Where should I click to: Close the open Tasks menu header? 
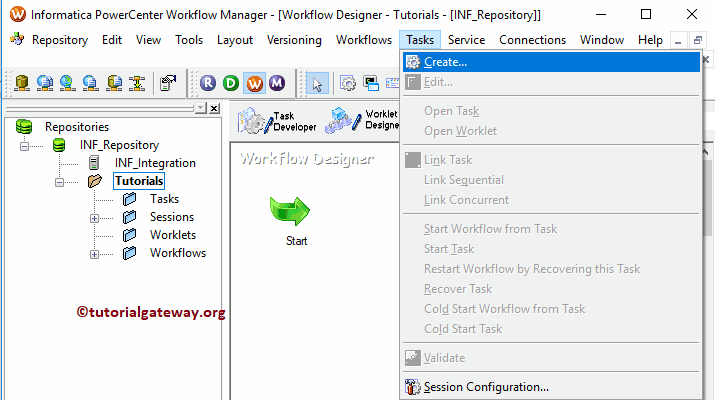click(x=420, y=40)
